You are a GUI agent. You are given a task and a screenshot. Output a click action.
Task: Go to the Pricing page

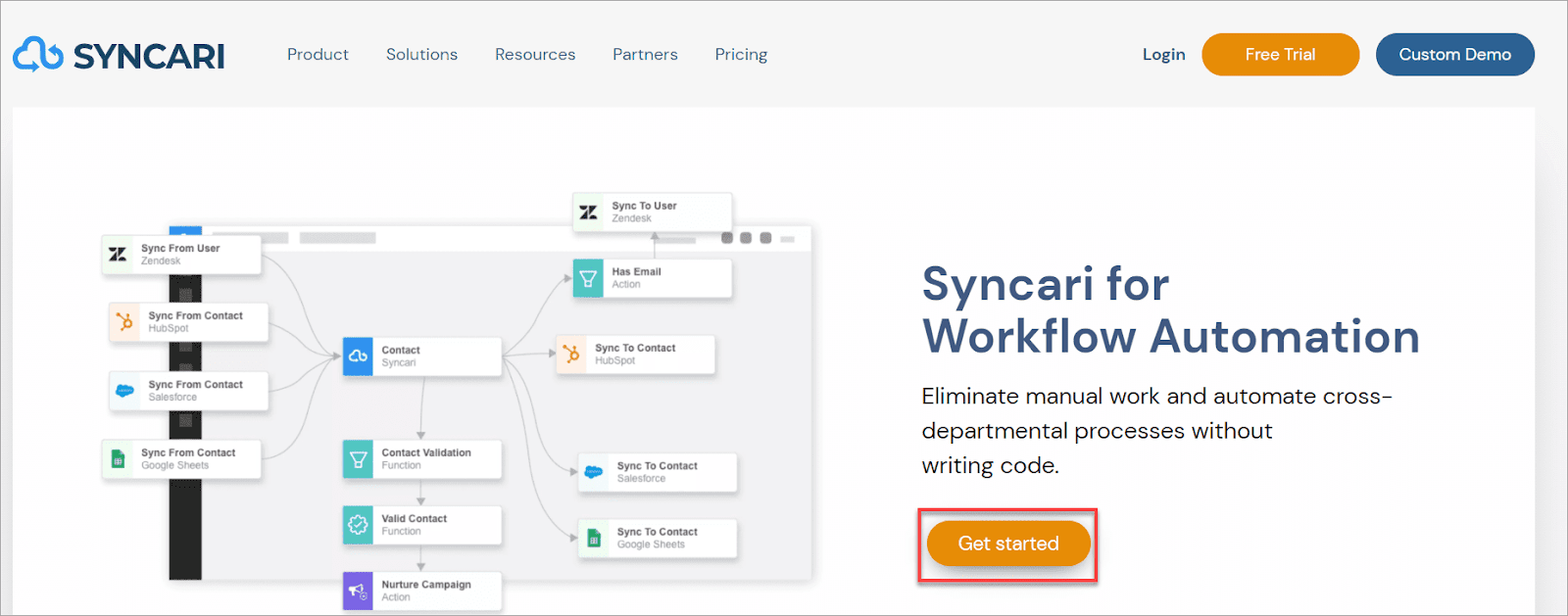point(741,55)
